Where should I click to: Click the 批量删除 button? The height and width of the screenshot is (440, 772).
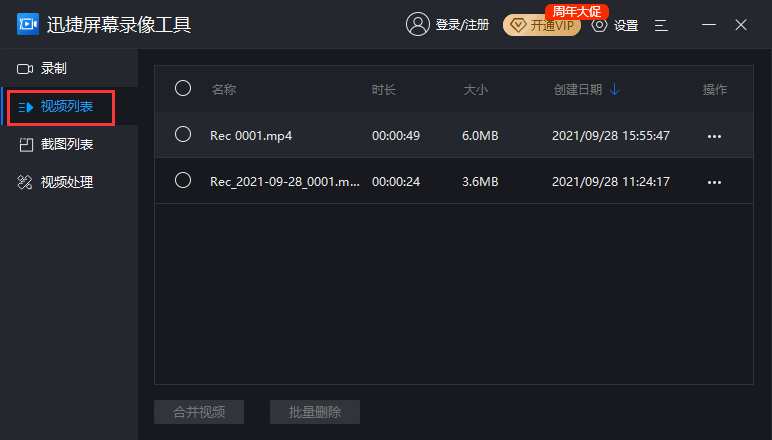[x=315, y=412]
